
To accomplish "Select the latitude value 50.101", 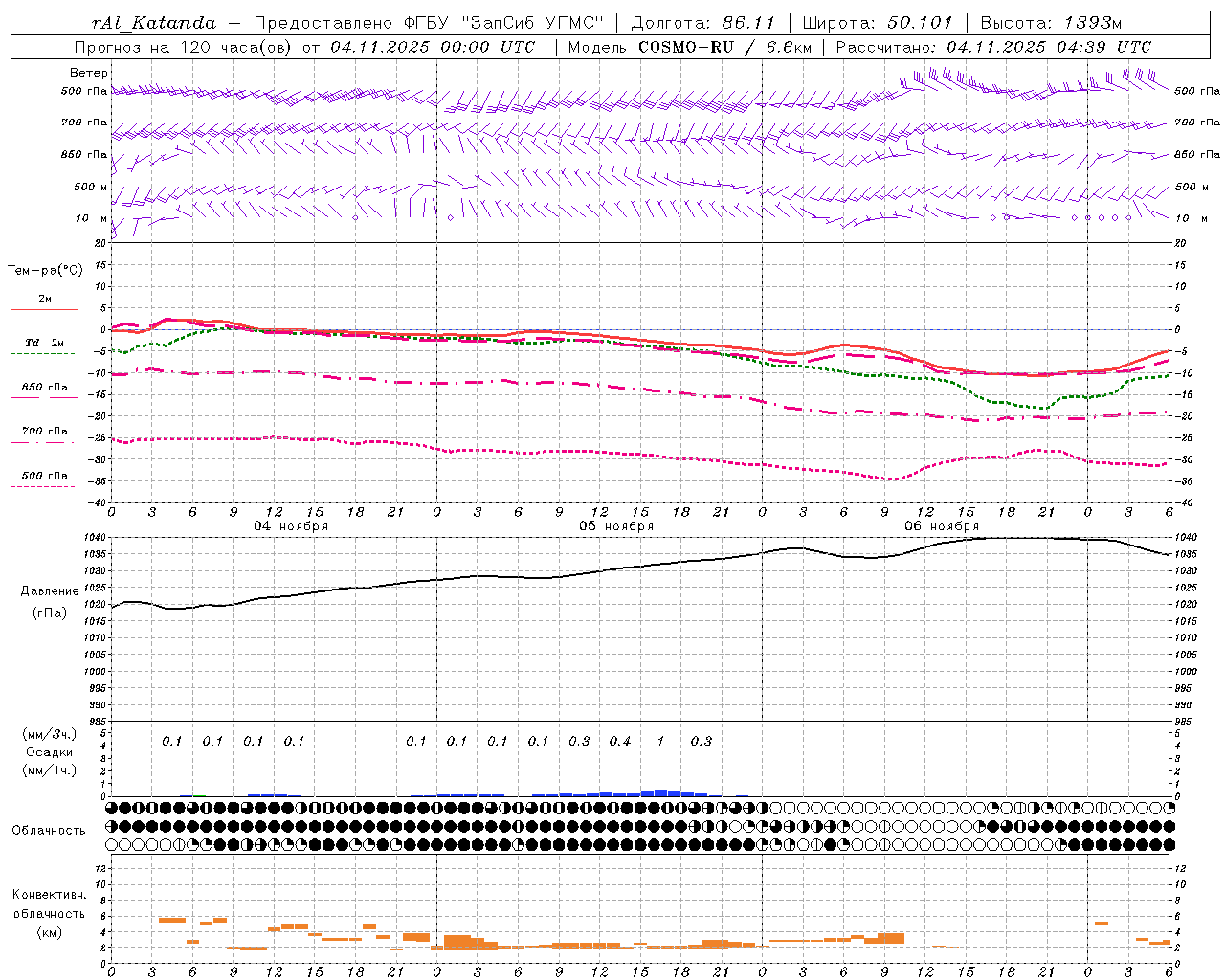I will [920, 23].
